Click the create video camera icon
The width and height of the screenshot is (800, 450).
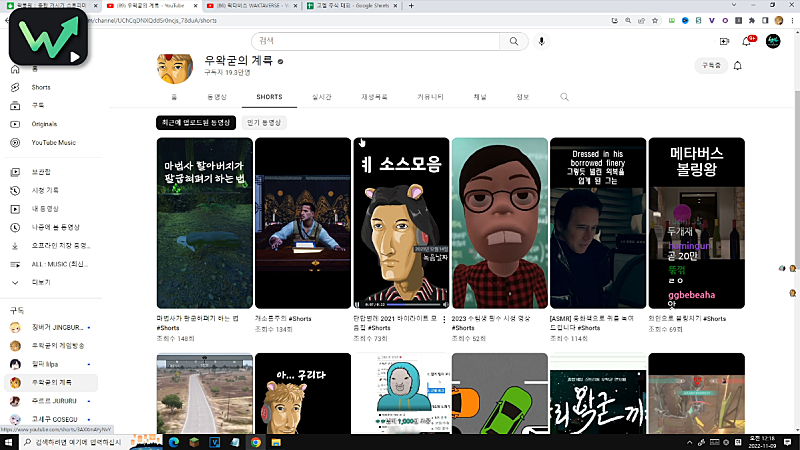[x=724, y=41]
